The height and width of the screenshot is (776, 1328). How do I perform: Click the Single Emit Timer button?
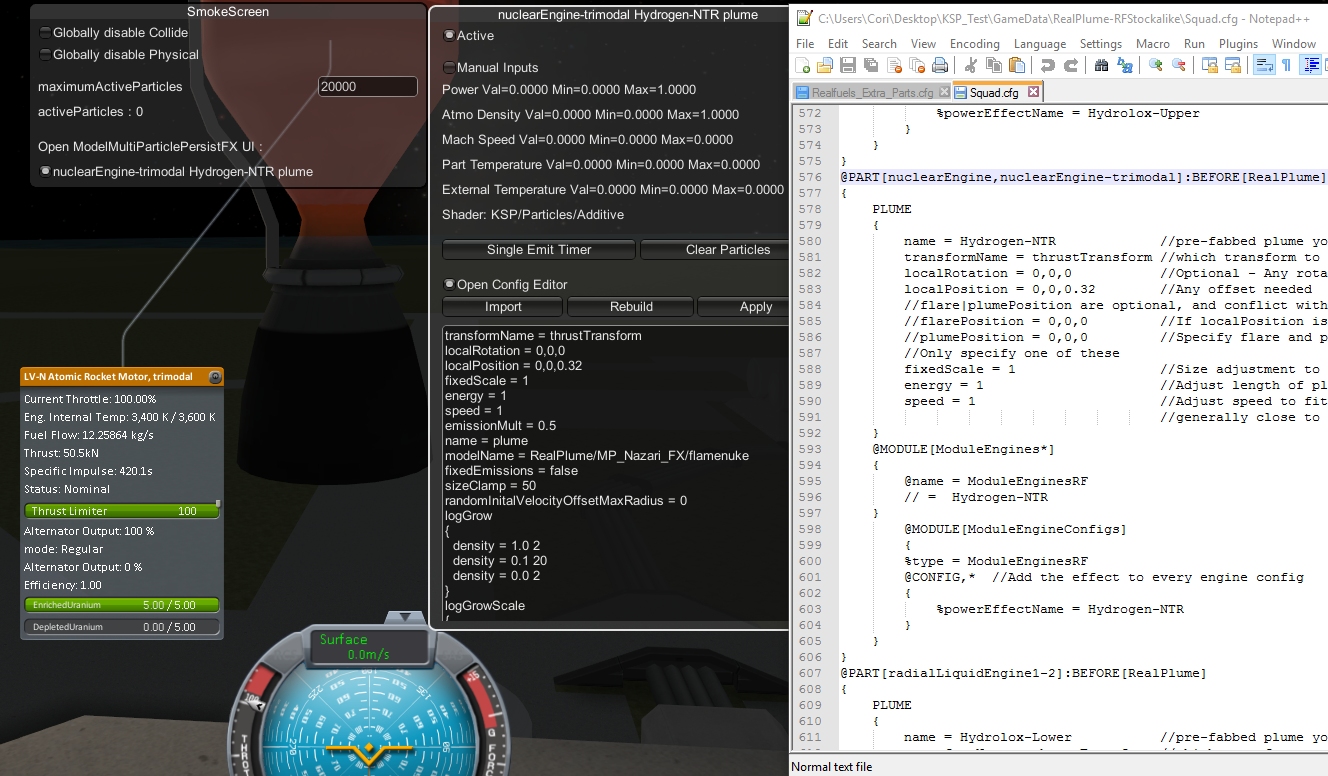click(x=539, y=249)
